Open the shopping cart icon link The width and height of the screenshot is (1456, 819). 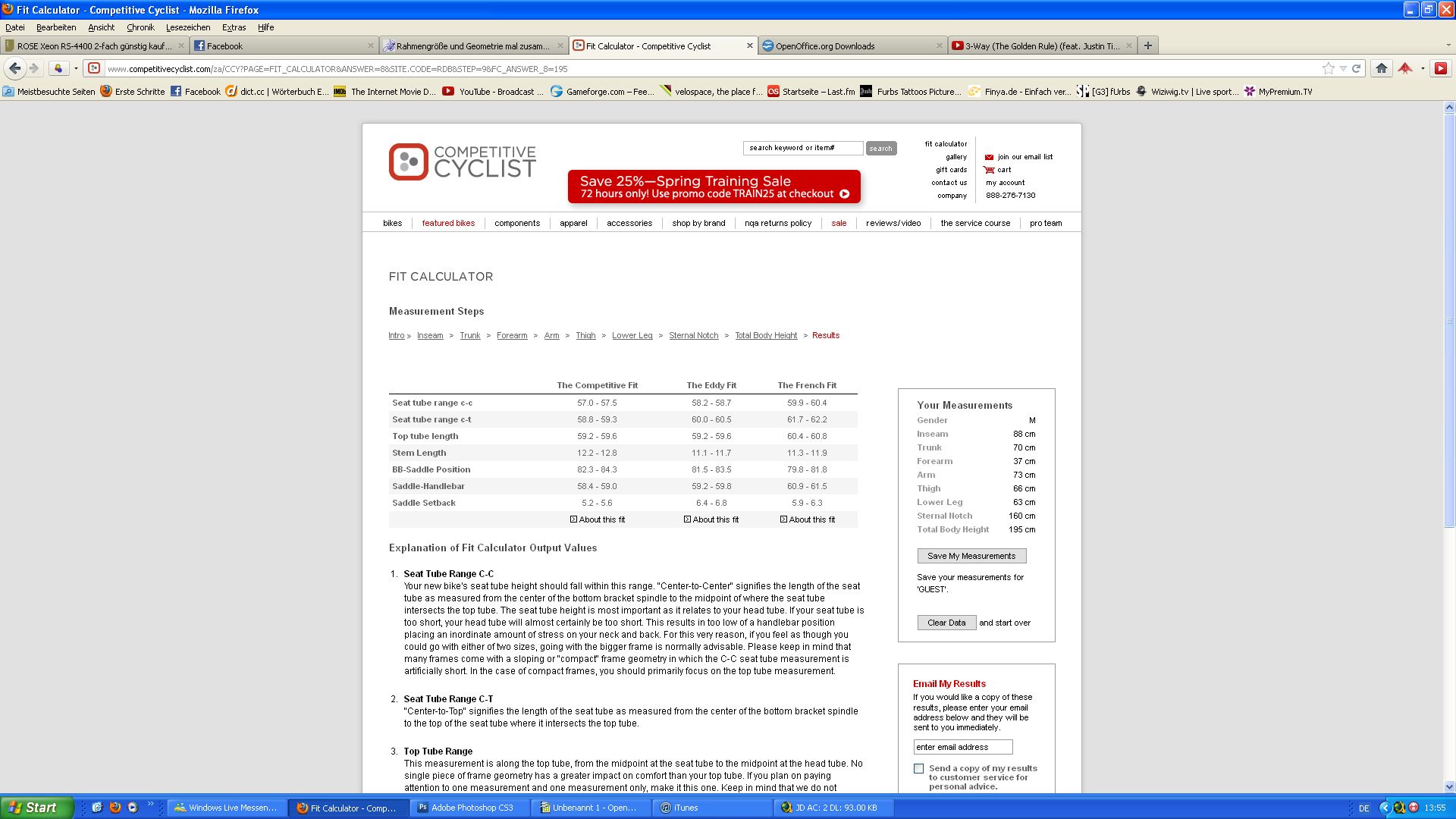click(x=989, y=170)
